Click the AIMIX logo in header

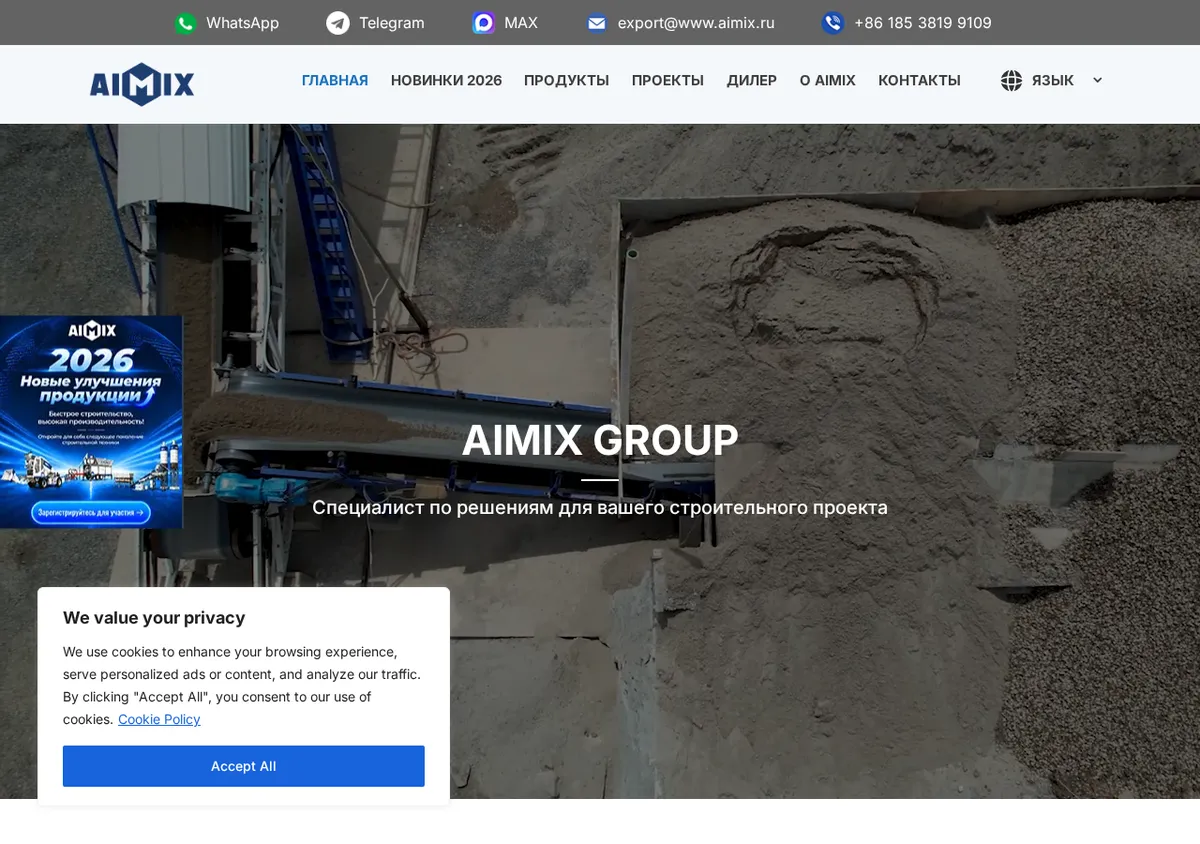[x=142, y=84]
